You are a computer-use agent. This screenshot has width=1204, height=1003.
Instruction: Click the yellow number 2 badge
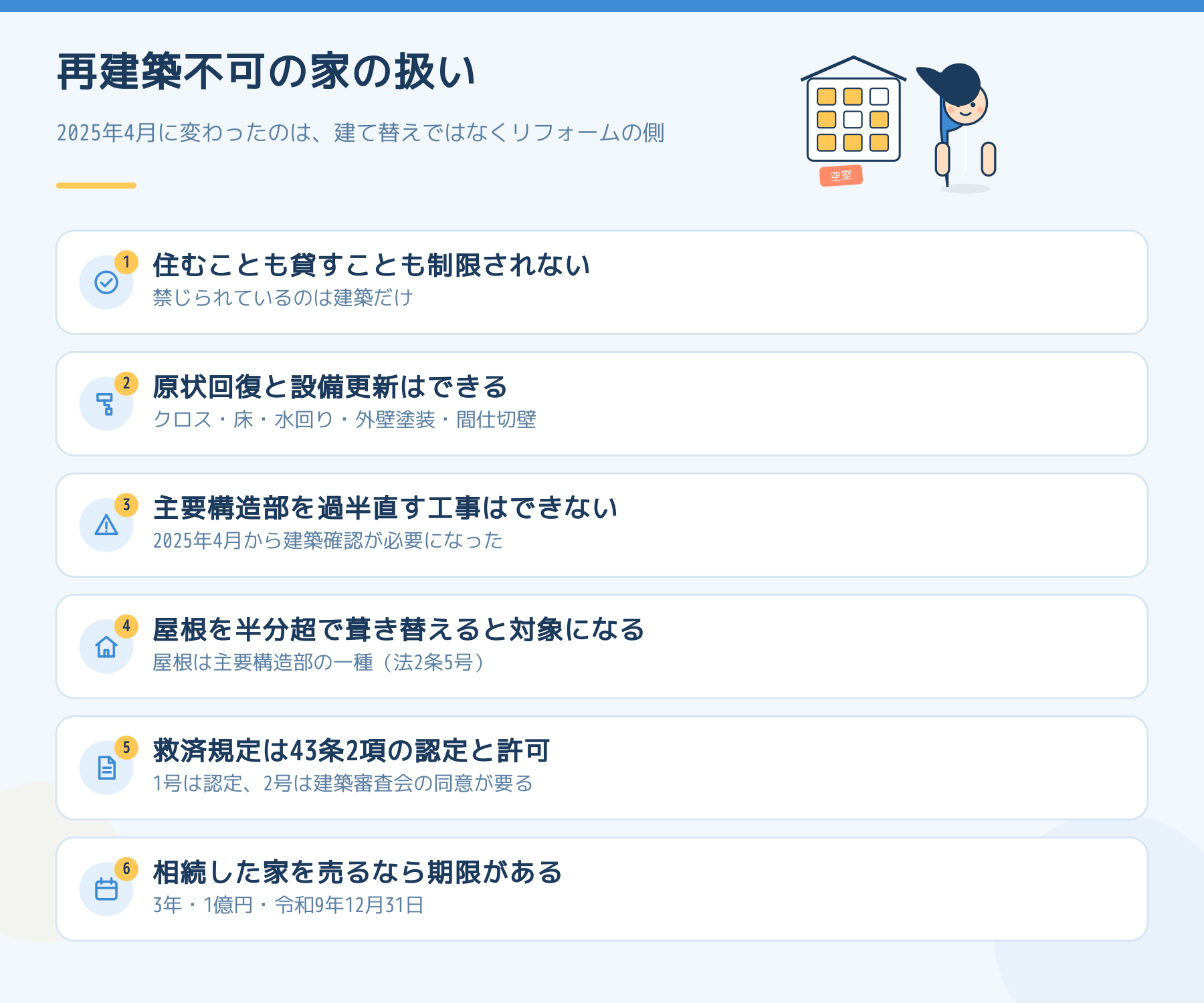(x=126, y=384)
